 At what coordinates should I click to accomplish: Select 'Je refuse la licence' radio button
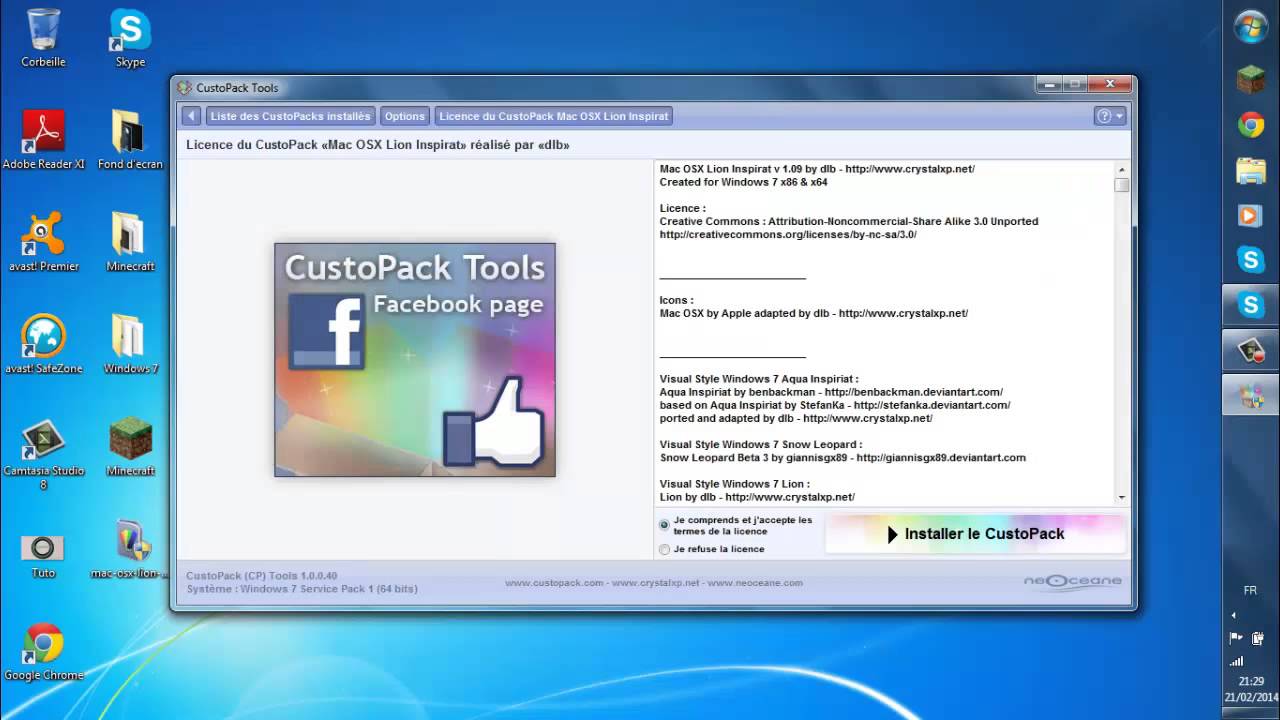tap(664, 549)
